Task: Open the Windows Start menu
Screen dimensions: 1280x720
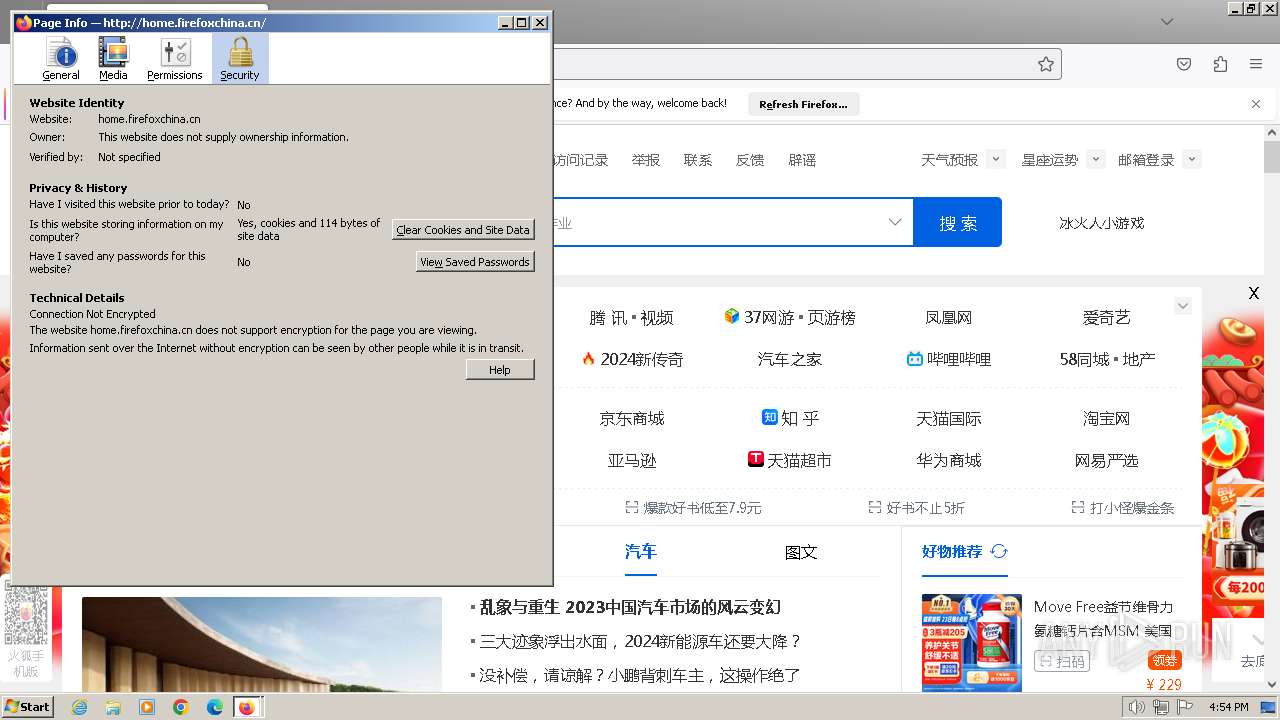Action: click(x=28, y=707)
